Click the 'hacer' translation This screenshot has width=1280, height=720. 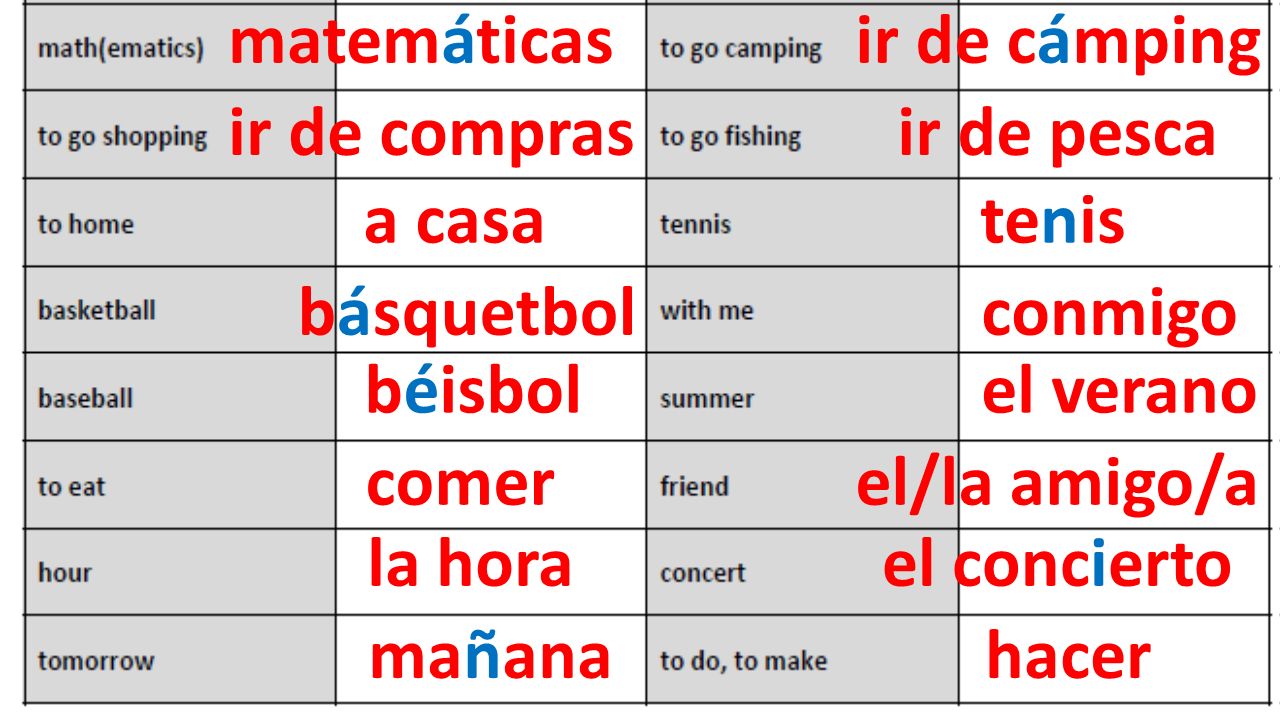[1068, 655]
